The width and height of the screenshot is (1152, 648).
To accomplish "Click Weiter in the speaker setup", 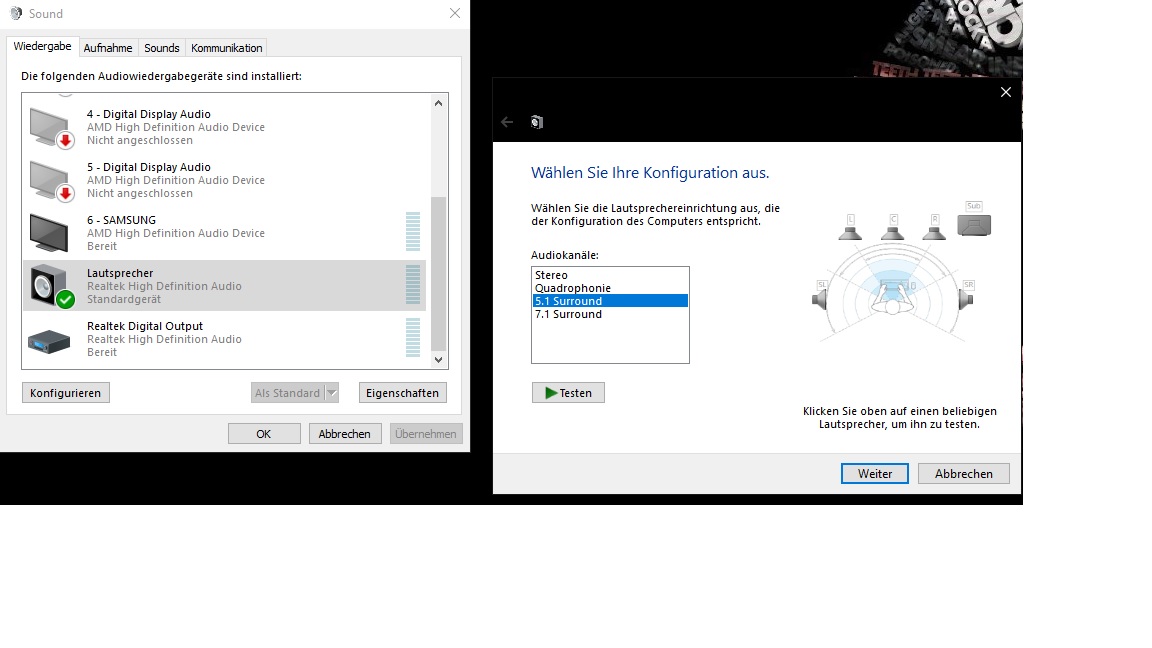I will point(874,474).
